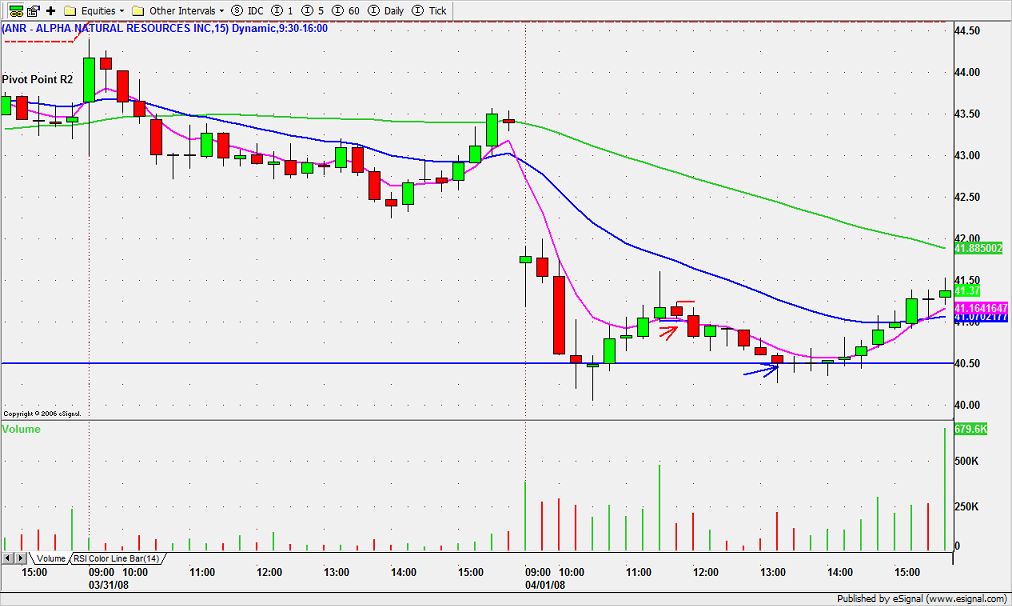
Task: Open the properties checklist toolbar icon
Action: point(34,10)
